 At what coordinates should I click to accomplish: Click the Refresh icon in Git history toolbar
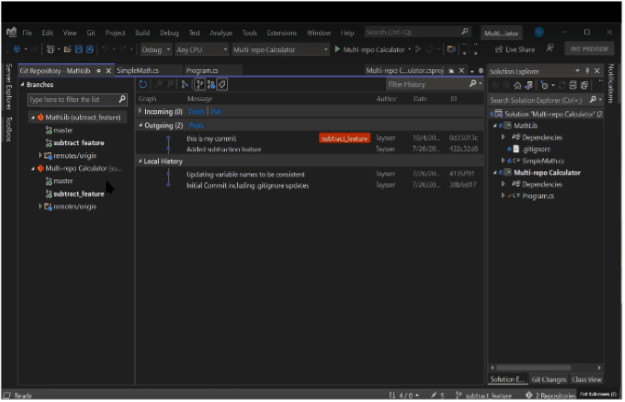[x=144, y=85]
